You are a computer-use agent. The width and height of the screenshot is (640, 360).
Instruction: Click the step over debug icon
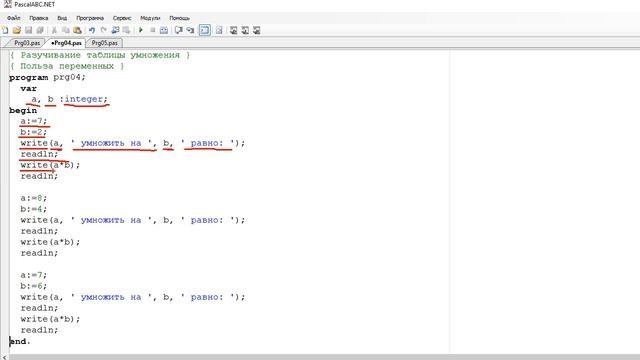(178, 30)
